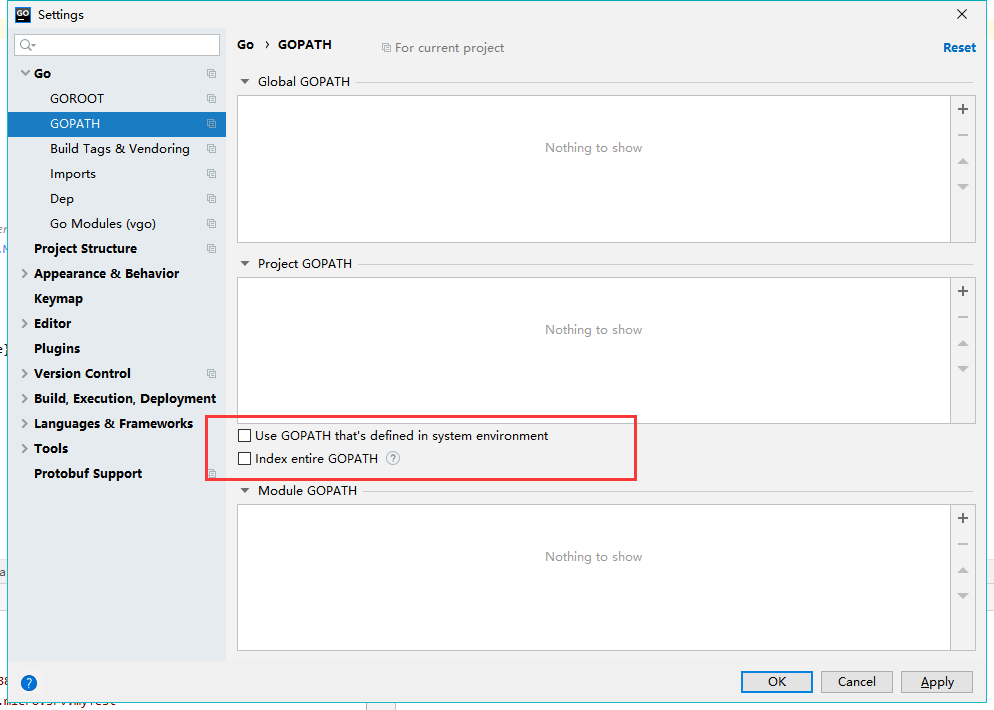Image resolution: width=994 pixels, height=710 pixels.
Task: Collapse the Project GOPATH section
Action: point(245,264)
